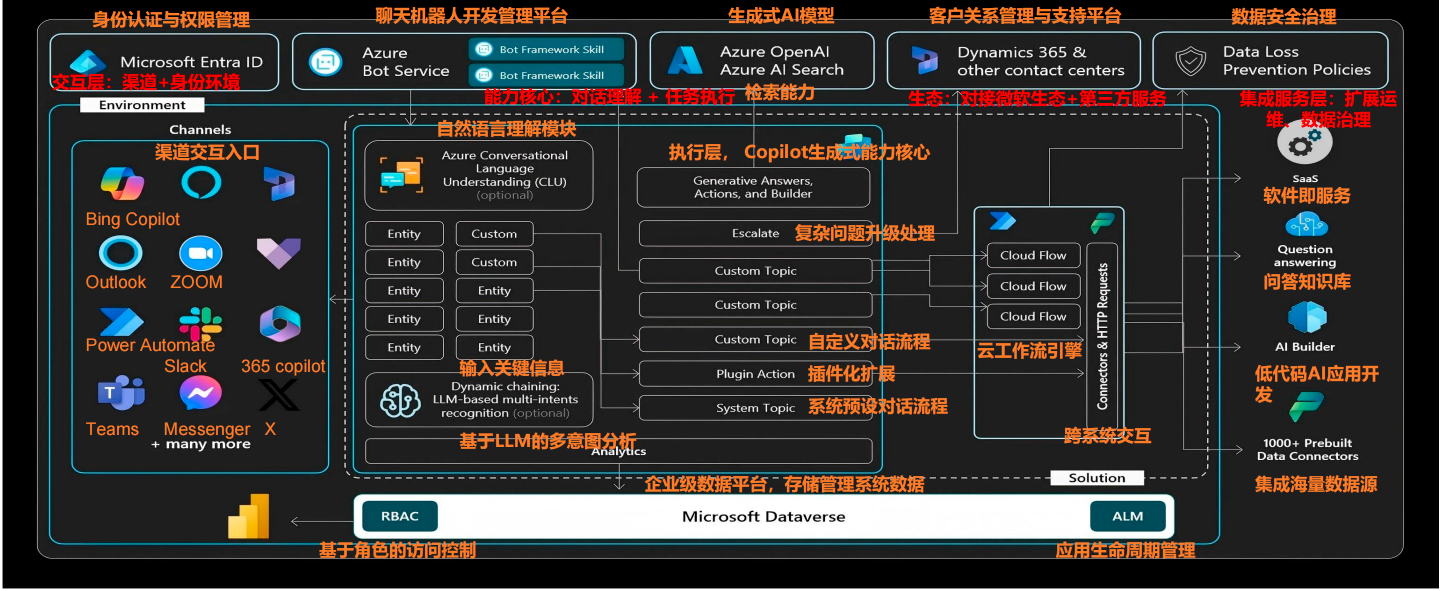Click the Teams channel icon
The height and width of the screenshot is (591, 1442).
point(121,394)
